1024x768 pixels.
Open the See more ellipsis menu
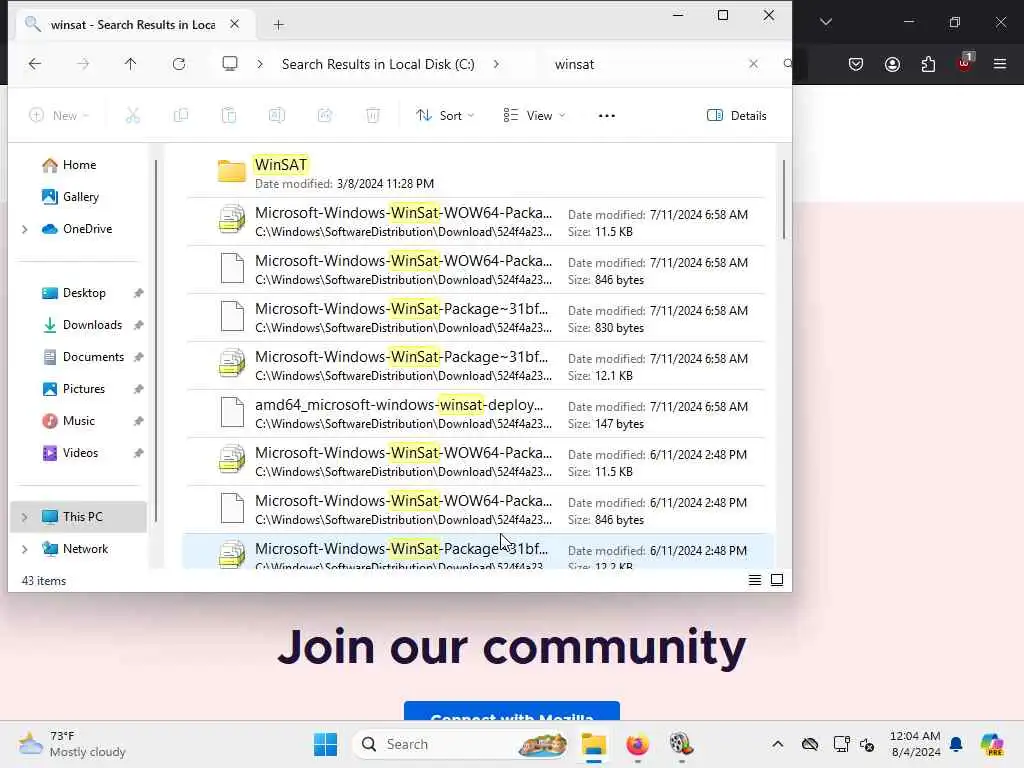tap(607, 116)
